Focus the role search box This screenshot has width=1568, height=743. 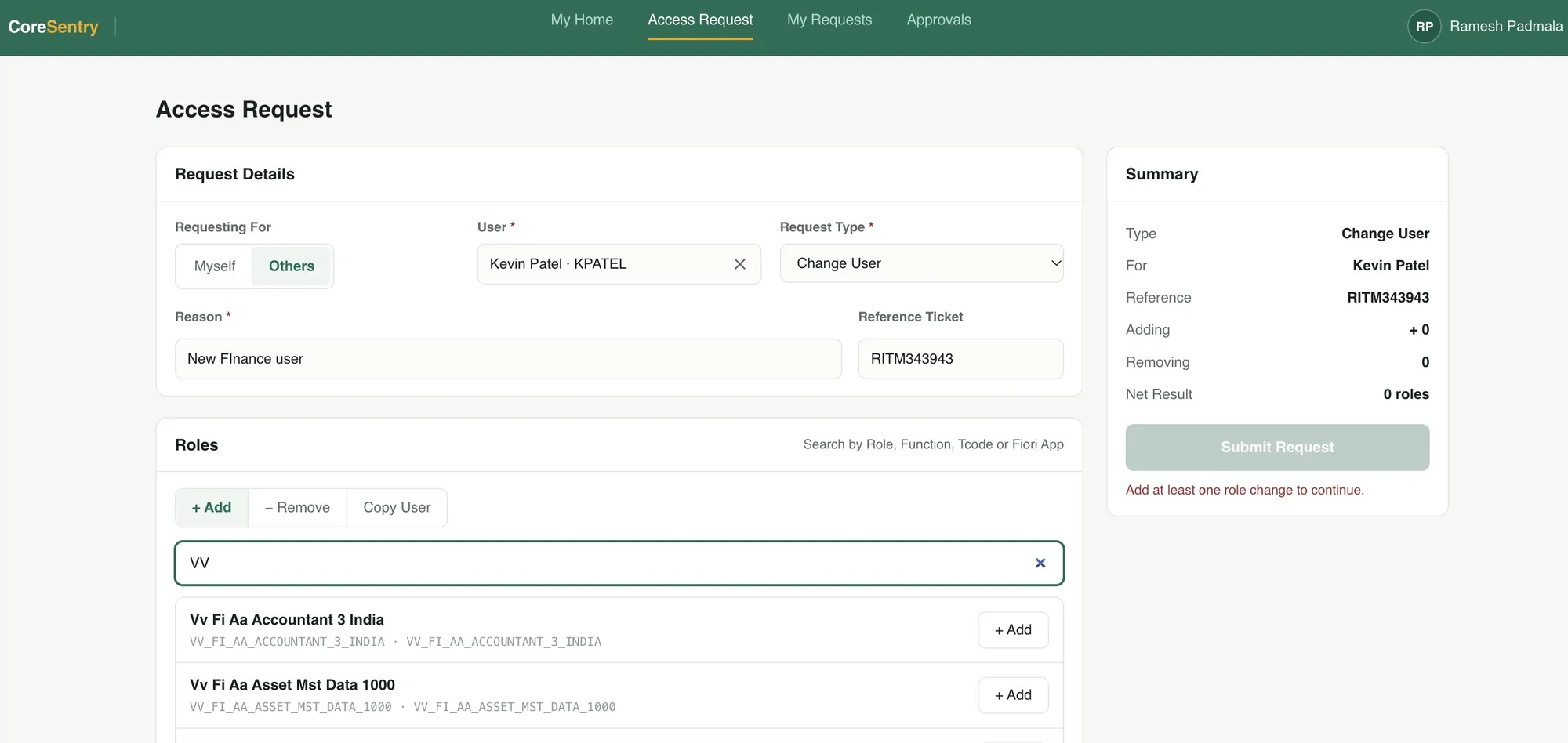pos(619,563)
